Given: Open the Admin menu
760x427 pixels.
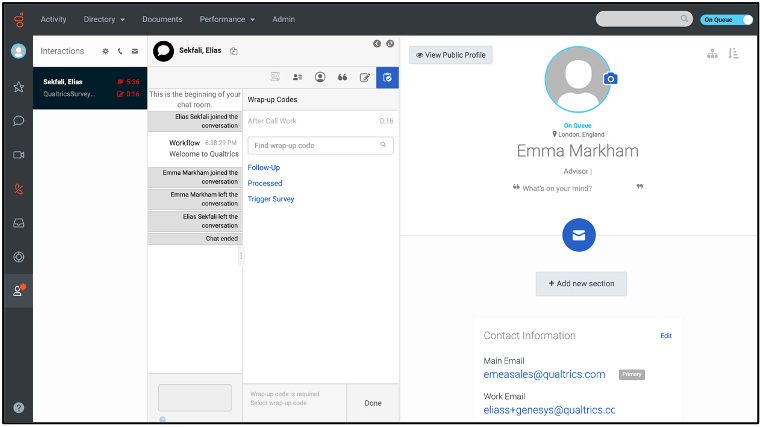Looking at the screenshot, I should 284,19.
